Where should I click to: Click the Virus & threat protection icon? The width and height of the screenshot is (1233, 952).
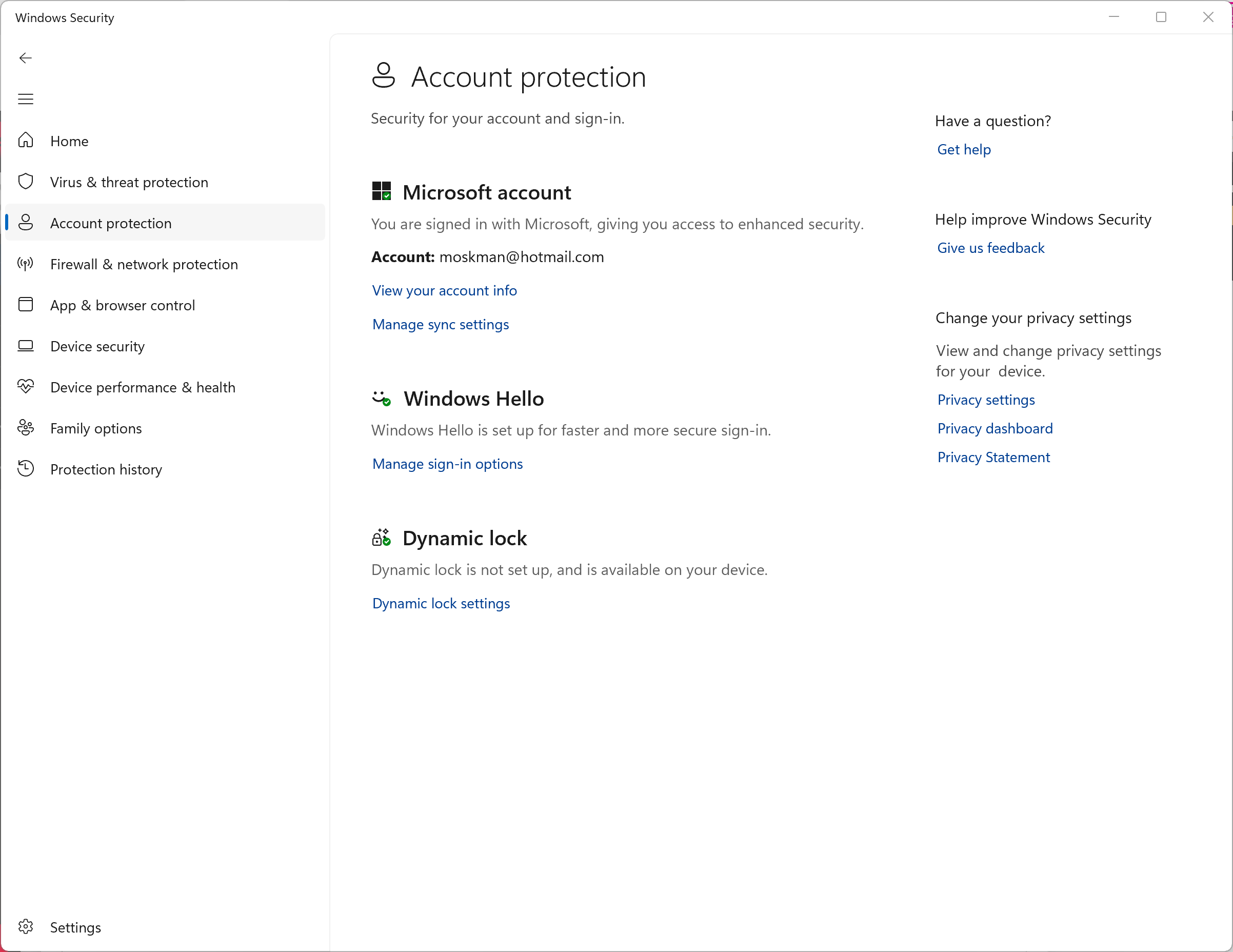click(27, 182)
